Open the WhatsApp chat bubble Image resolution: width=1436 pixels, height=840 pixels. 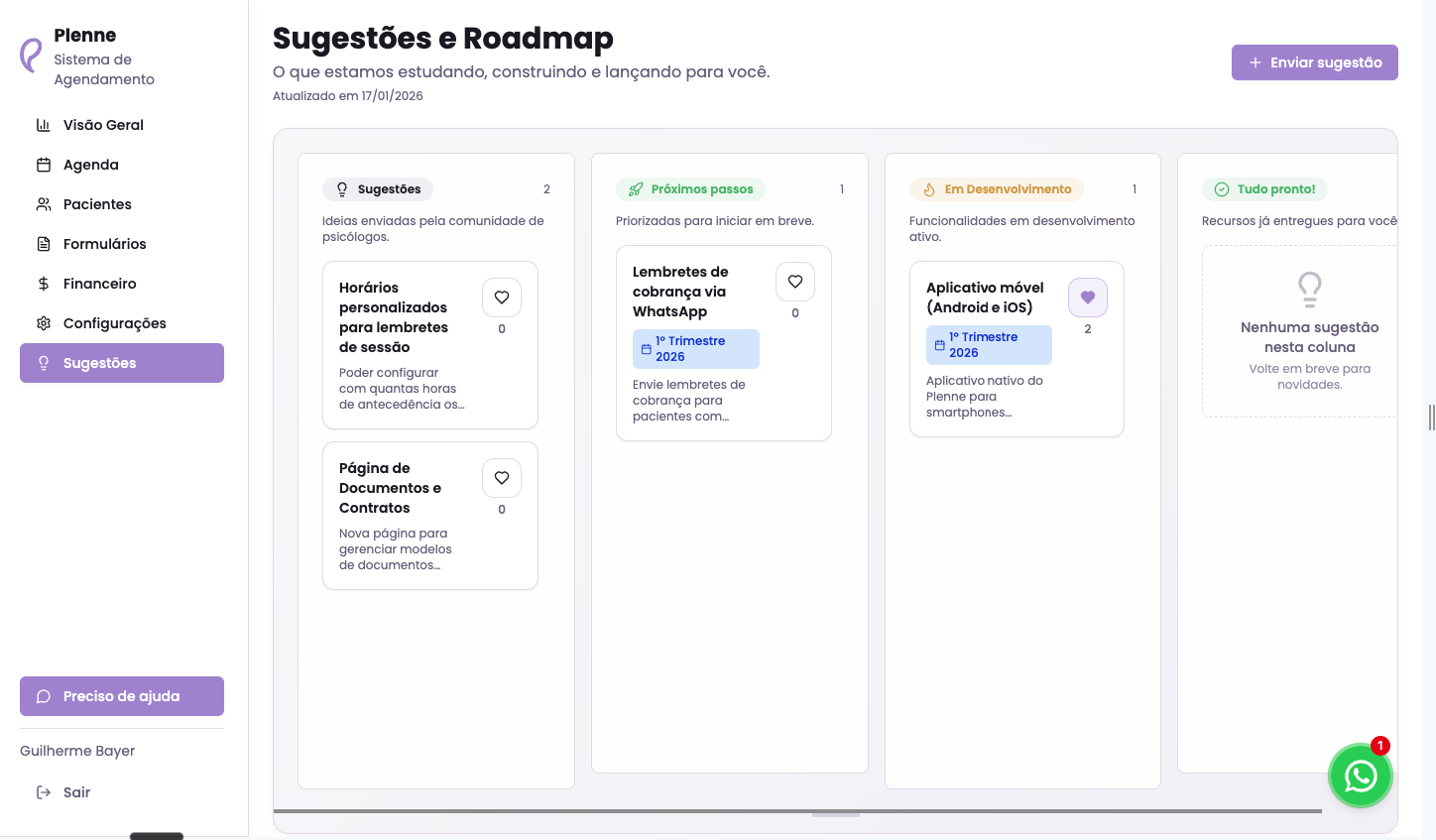[1361, 777]
